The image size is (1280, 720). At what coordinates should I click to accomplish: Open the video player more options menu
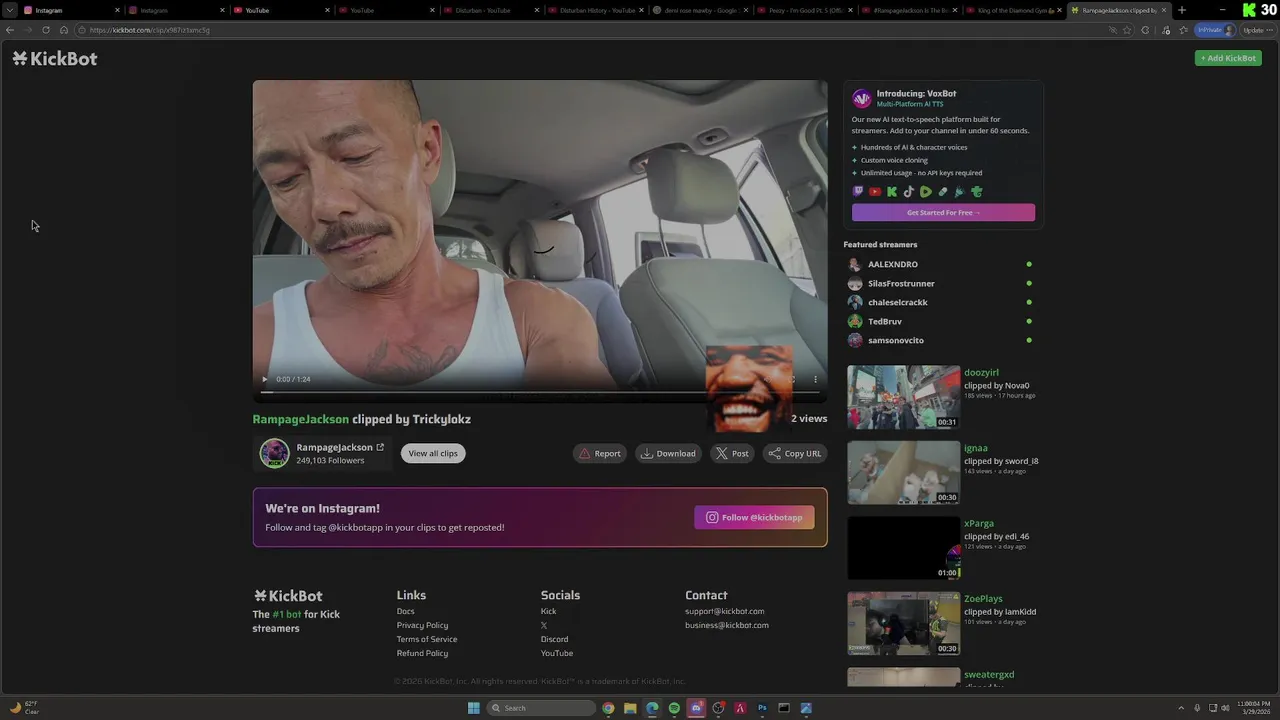click(815, 379)
